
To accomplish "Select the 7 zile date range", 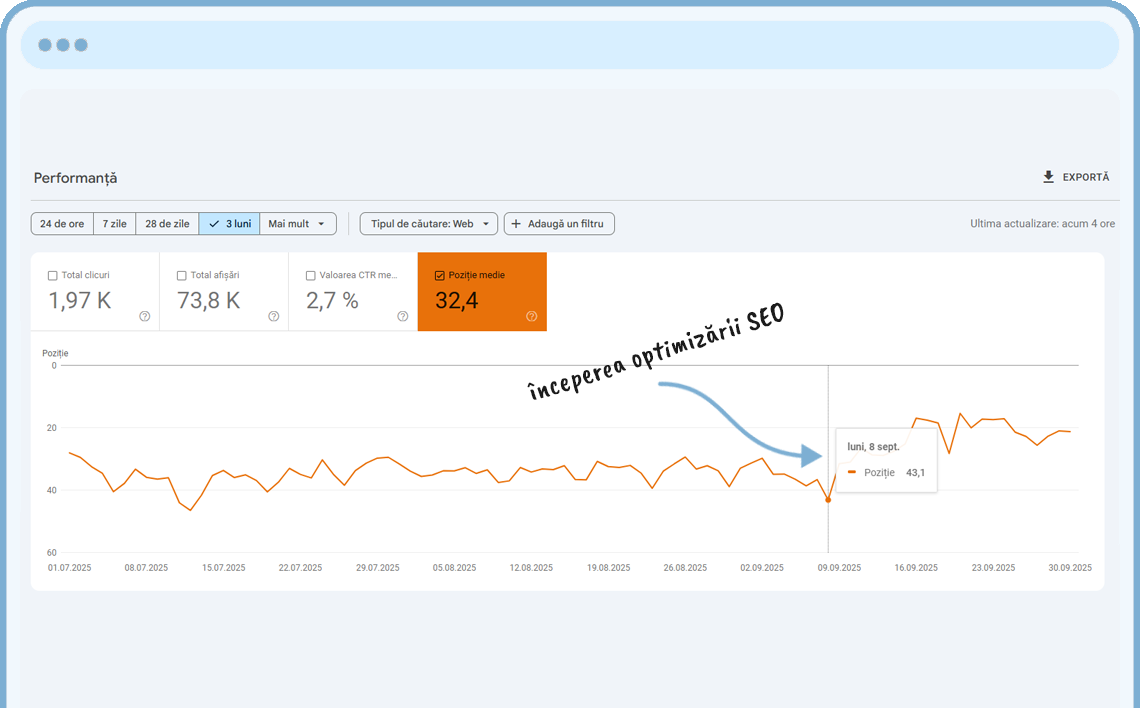I will point(114,223).
